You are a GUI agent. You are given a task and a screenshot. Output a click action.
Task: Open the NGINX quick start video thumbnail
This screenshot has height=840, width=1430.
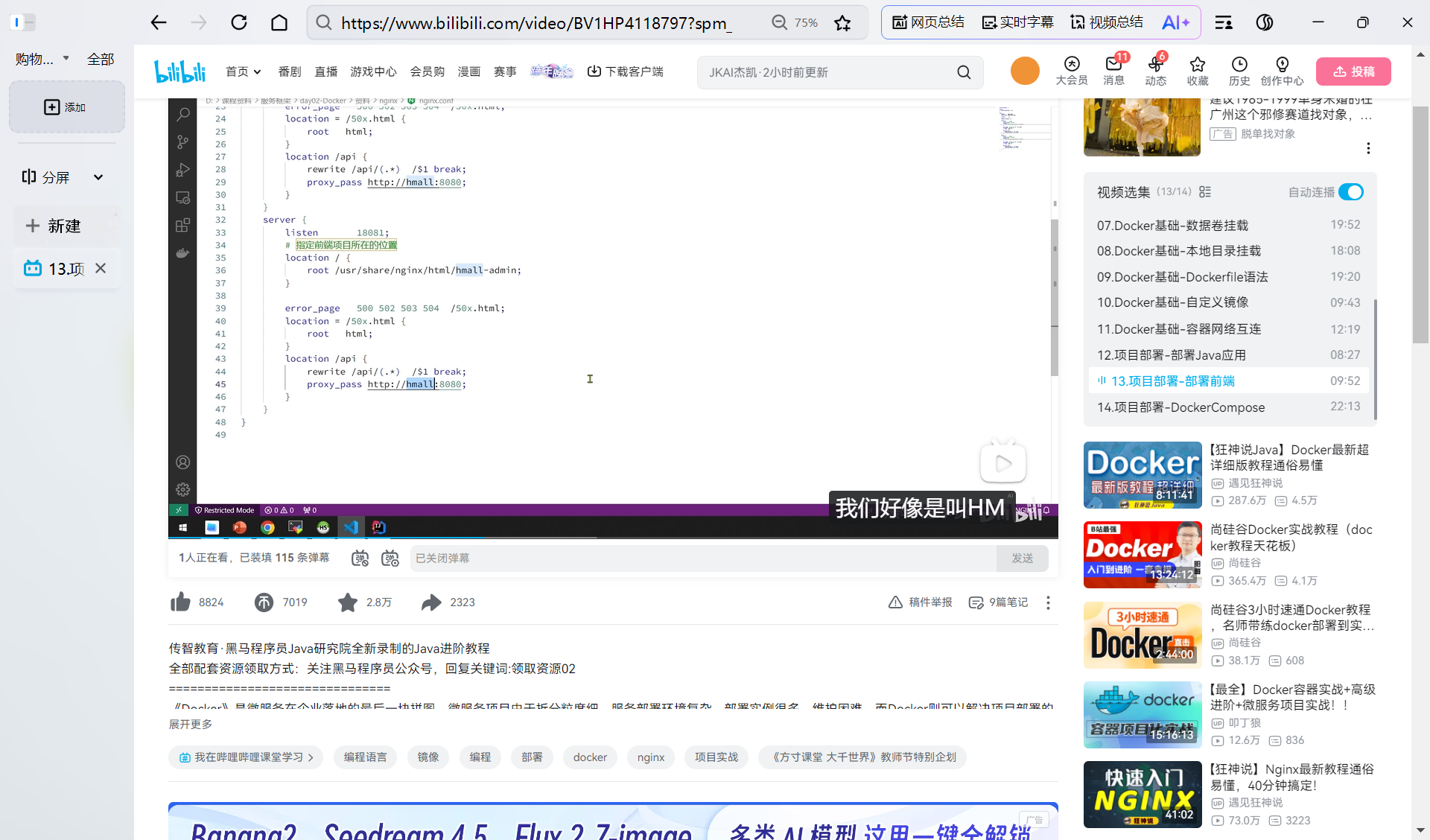tap(1142, 794)
